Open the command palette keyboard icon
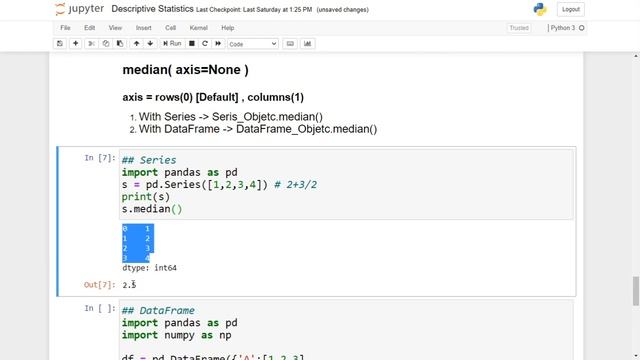640x360 pixels. point(290,44)
